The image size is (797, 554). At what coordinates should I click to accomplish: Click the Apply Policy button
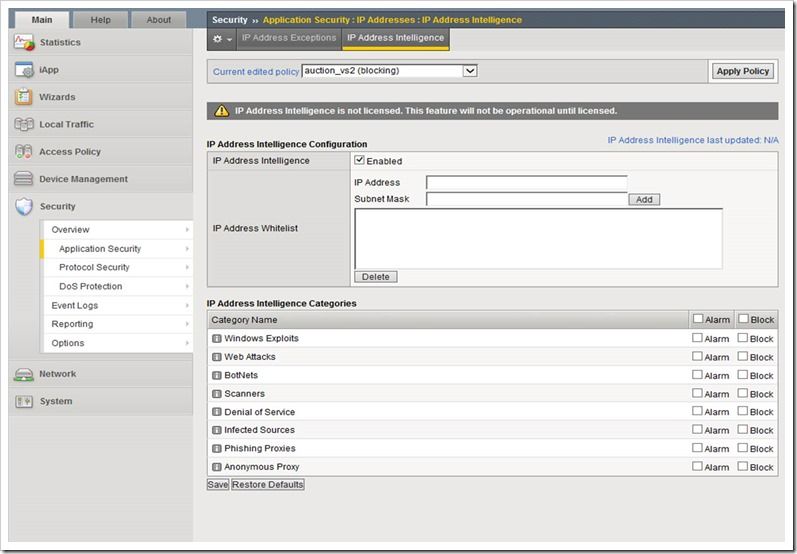[743, 71]
